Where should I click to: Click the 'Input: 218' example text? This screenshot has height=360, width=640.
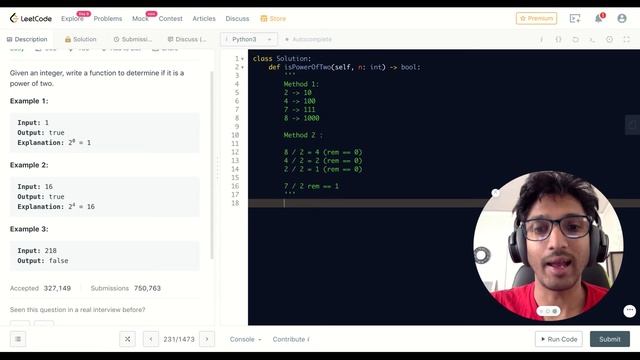click(x=37, y=250)
